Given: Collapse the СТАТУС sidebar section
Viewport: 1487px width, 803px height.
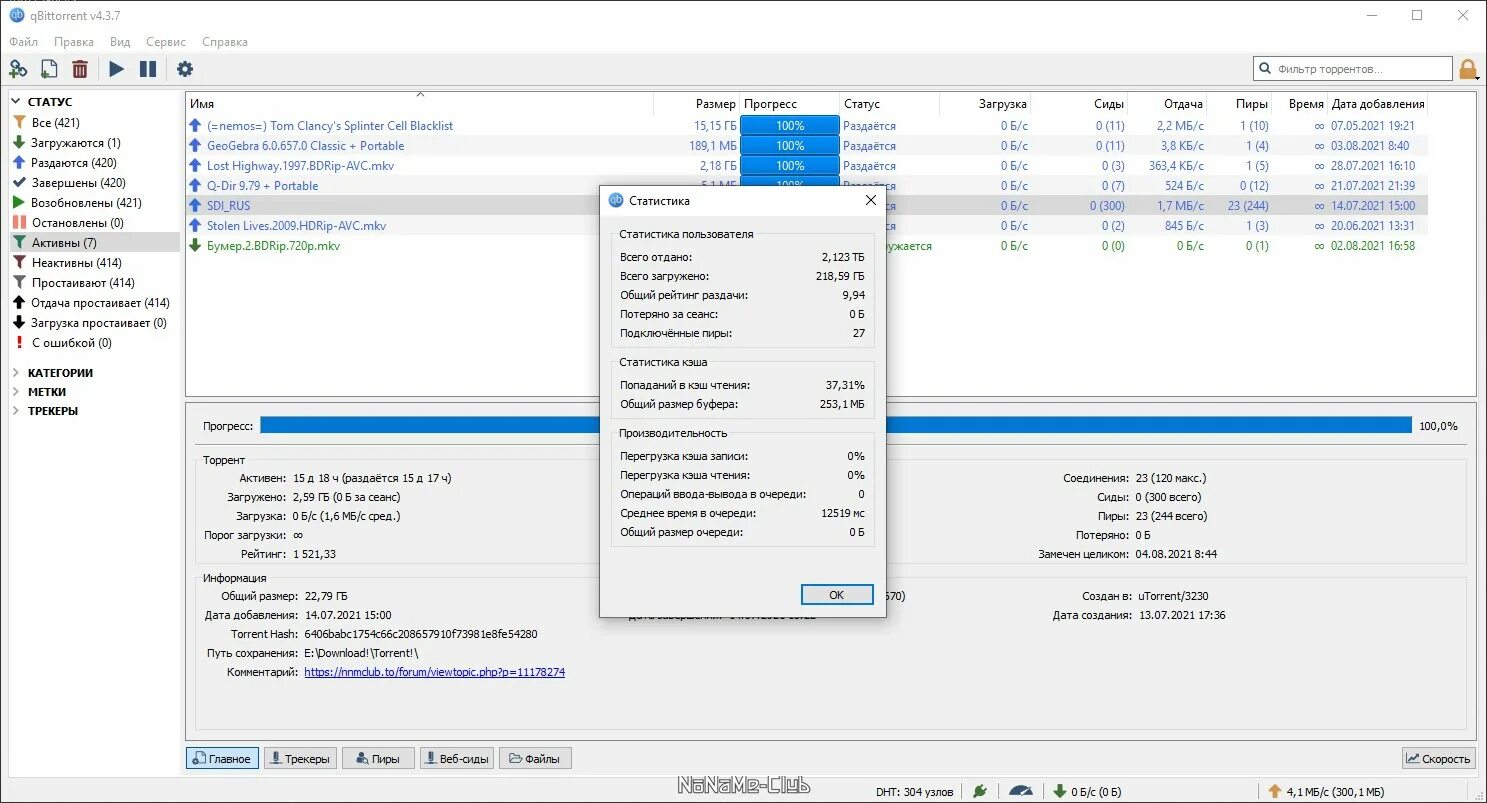Looking at the screenshot, I should coord(17,102).
